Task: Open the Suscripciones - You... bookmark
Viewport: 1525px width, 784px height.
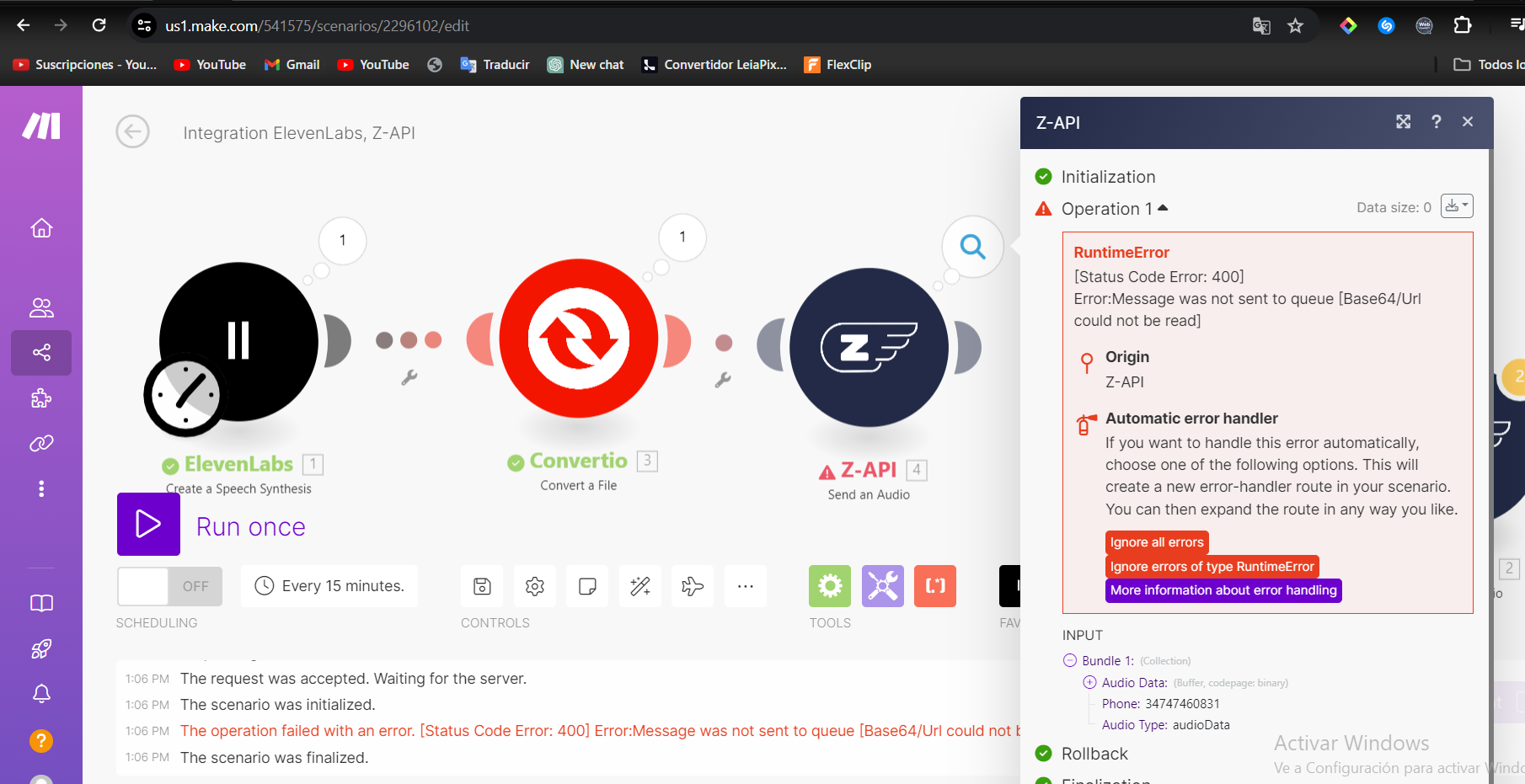Action: [x=85, y=65]
